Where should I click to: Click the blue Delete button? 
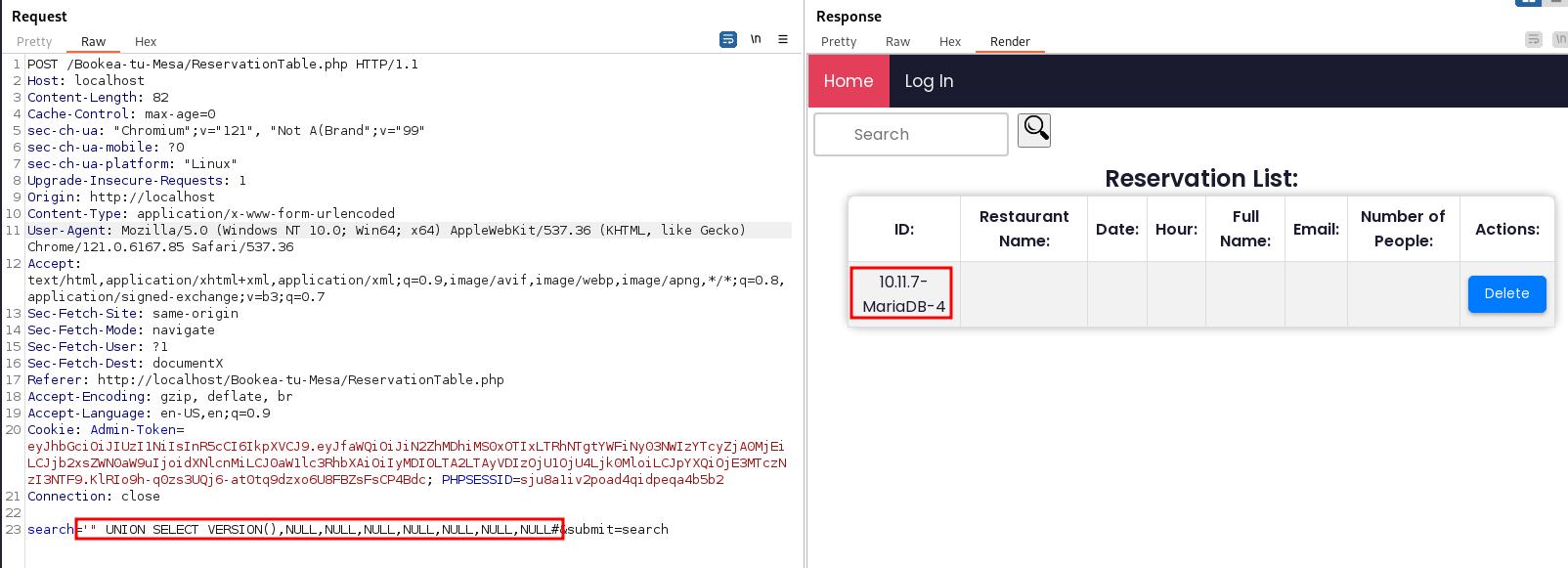[x=1506, y=293]
